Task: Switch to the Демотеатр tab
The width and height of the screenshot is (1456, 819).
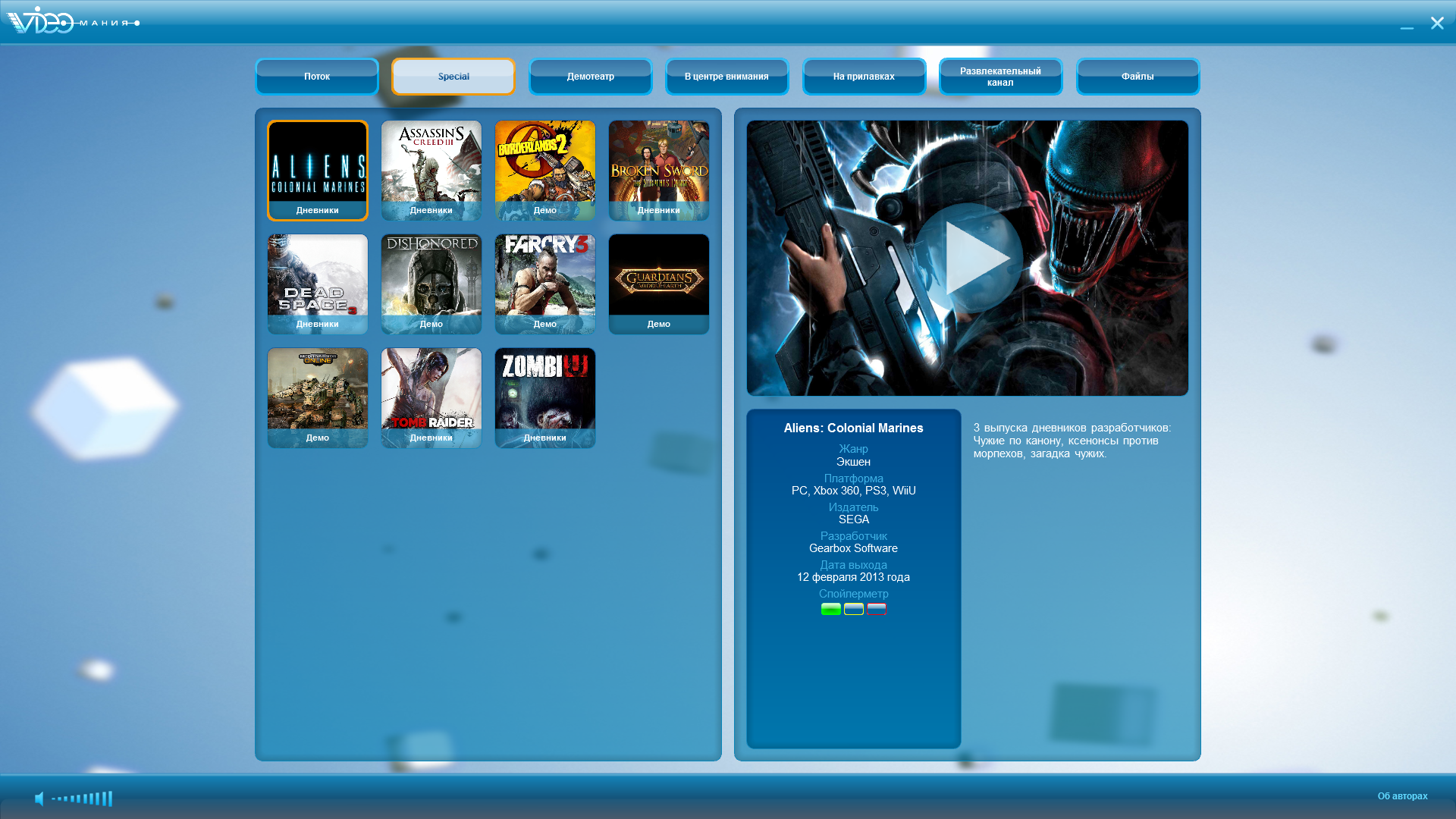Action: (x=591, y=77)
